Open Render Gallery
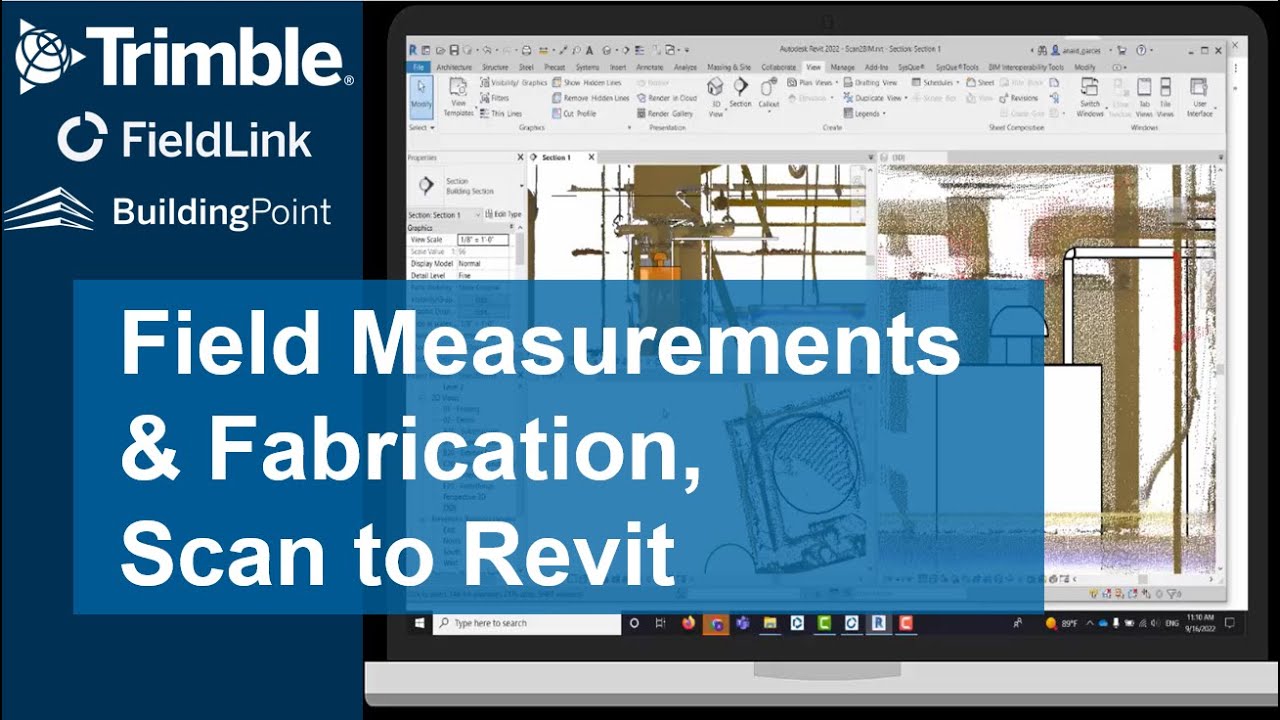The width and height of the screenshot is (1280, 720). 665,113
